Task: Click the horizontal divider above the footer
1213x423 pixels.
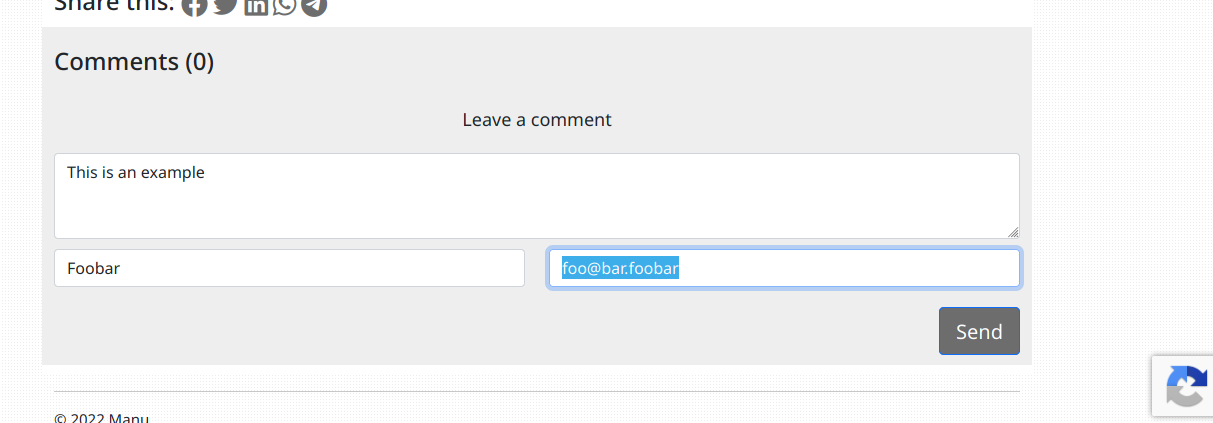Action: coord(537,391)
